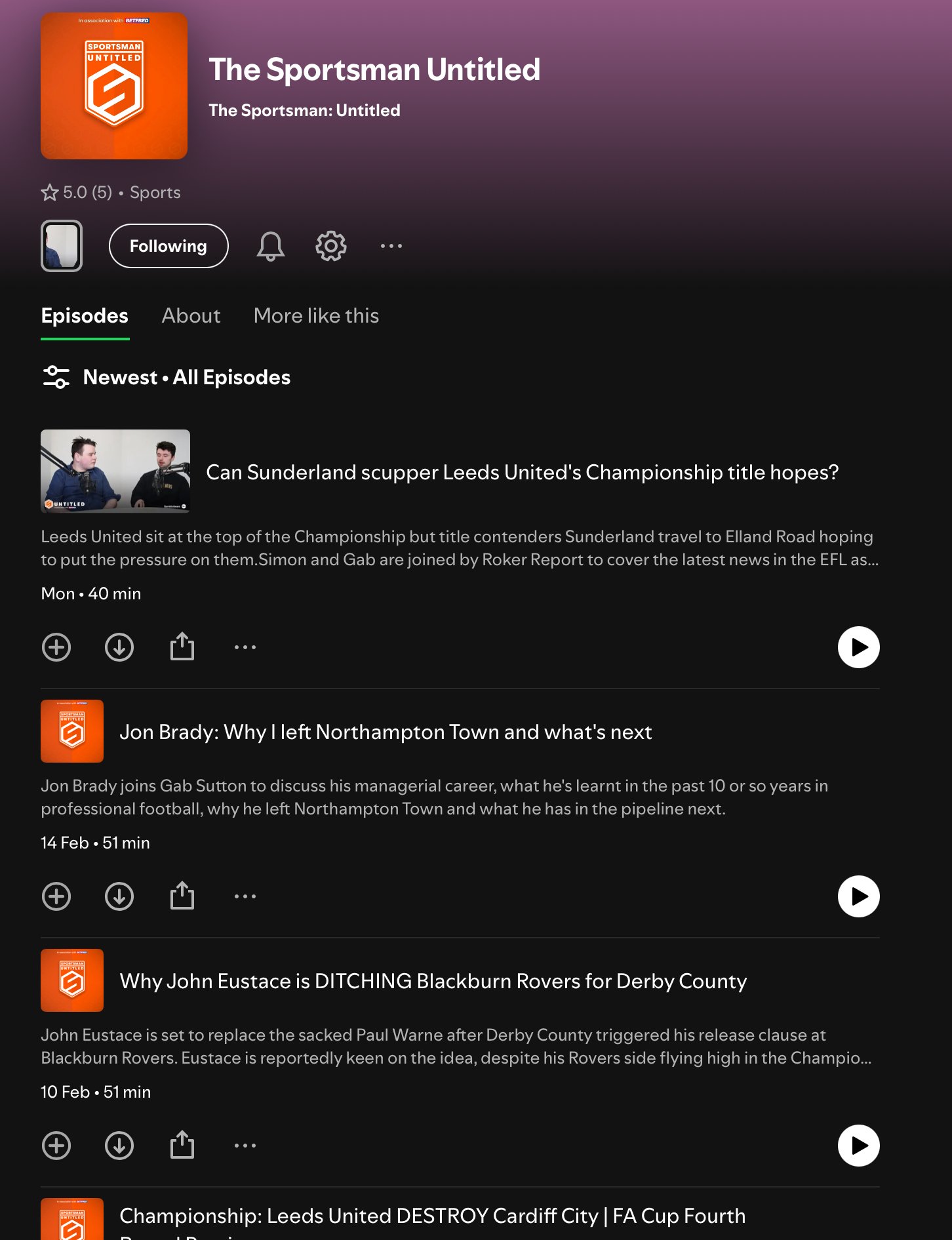Share the Jon Brady episode
Viewport: 952px width, 1240px height.
182,896
